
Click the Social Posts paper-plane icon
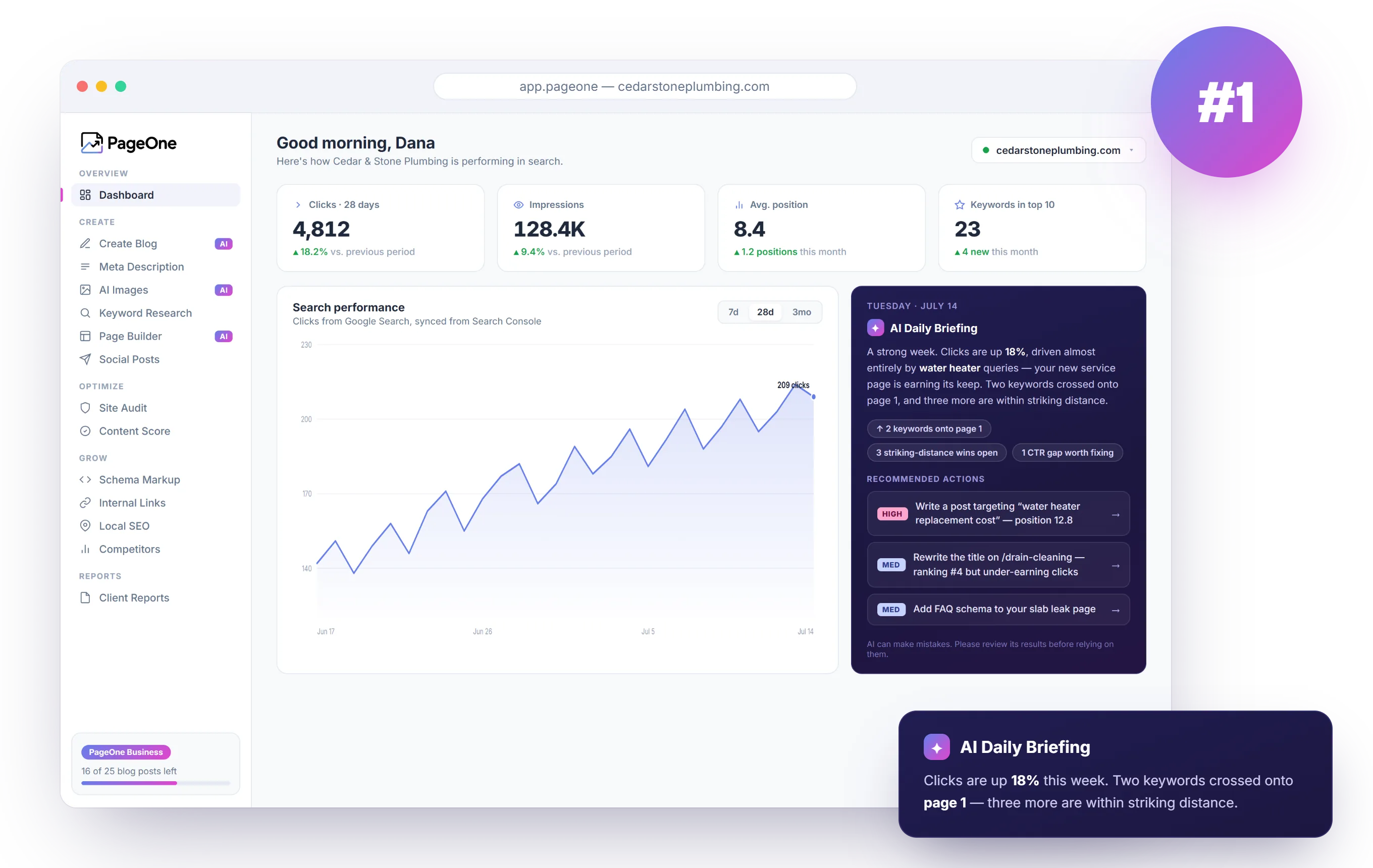click(85, 359)
